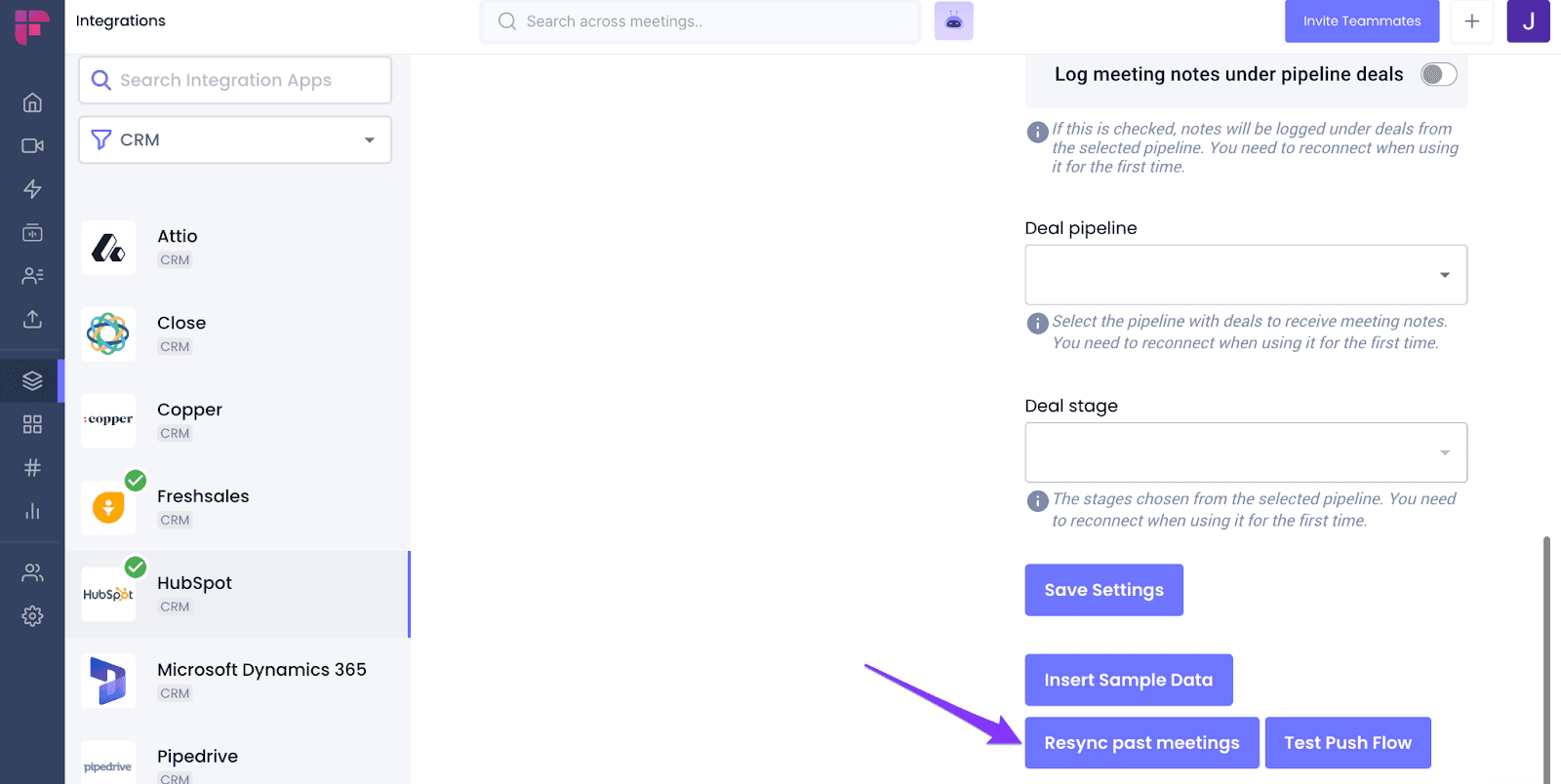
Task: Open the video meetings sidebar icon
Action: (x=32, y=145)
